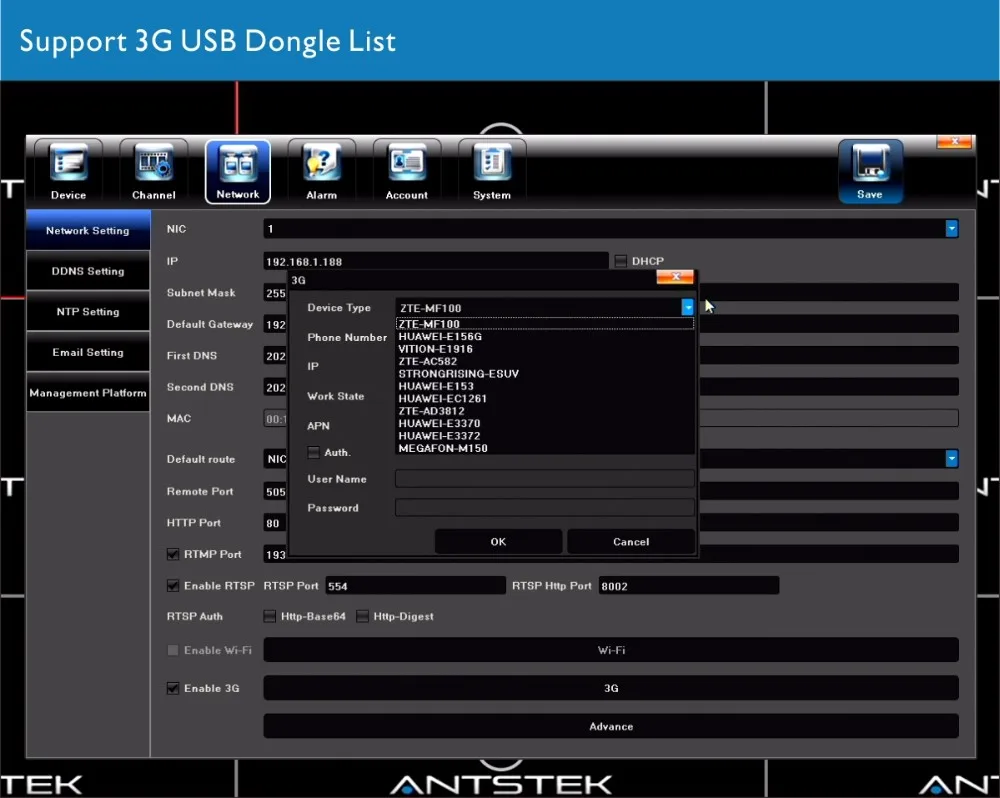Choose VITION-E1916 from the list
The image size is (1000, 798).
[545, 349]
